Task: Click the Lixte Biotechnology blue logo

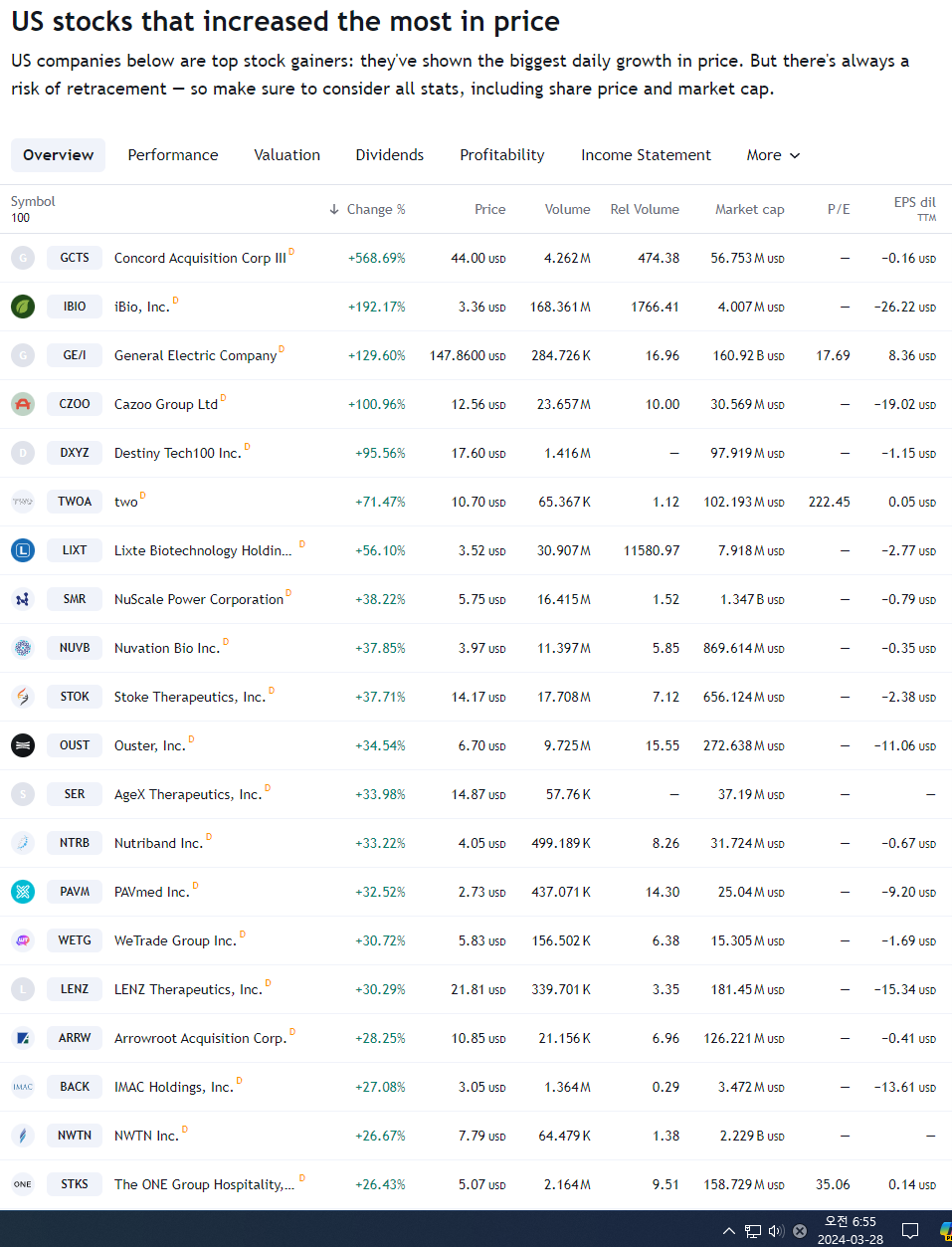Action: click(23, 550)
